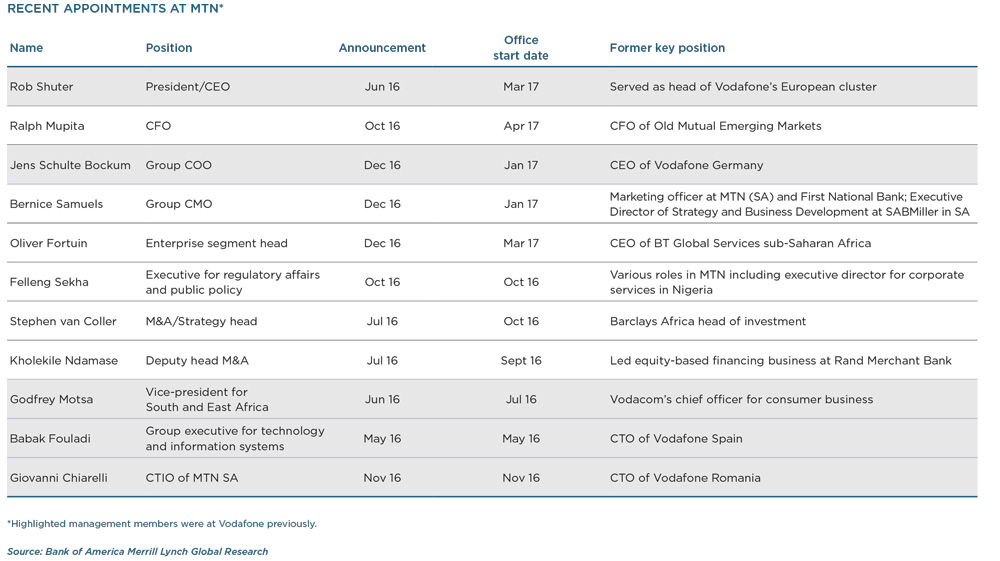Select CFO of Old Mutual Emerging Markets cell
The width and height of the screenshot is (1000, 561).
[x=716, y=126]
